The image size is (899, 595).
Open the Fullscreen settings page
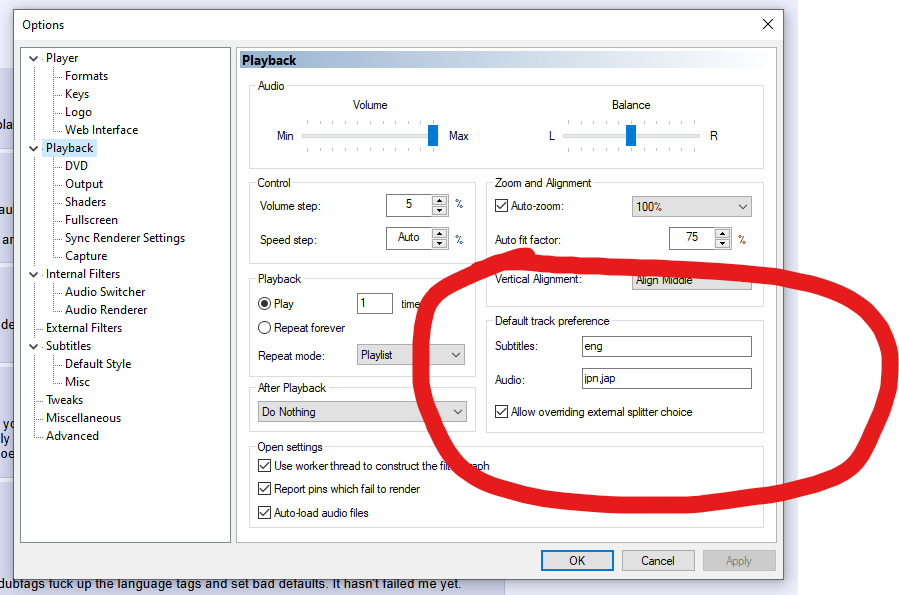[x=91, y=220]
